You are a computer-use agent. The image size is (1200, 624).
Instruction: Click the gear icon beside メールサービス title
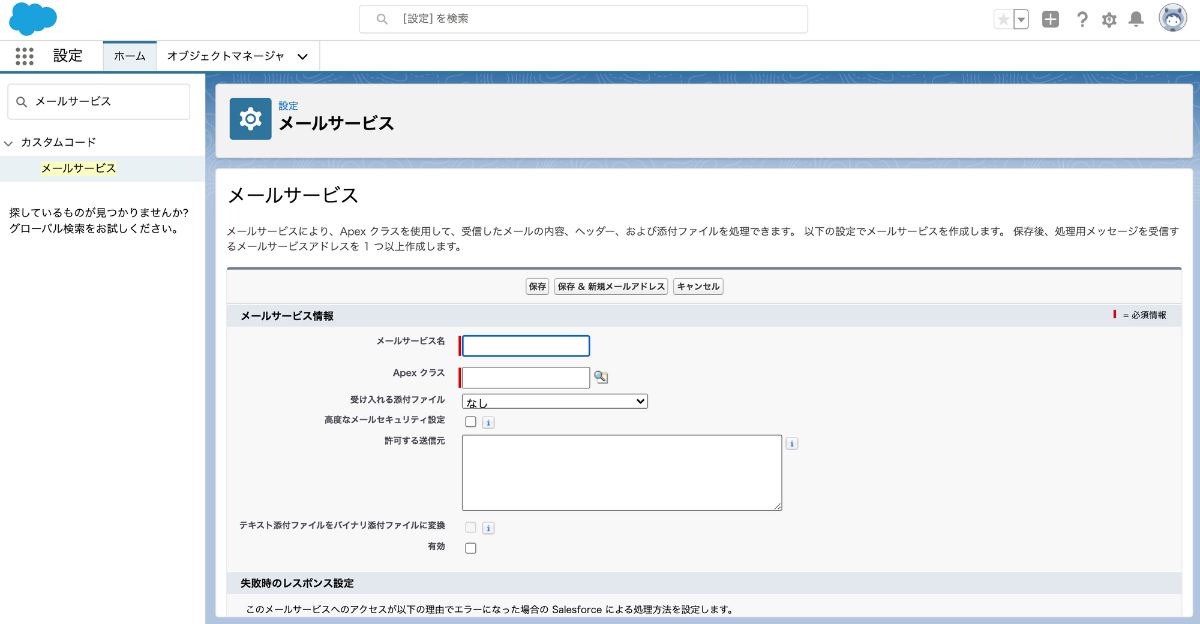(x=250, y=119)
